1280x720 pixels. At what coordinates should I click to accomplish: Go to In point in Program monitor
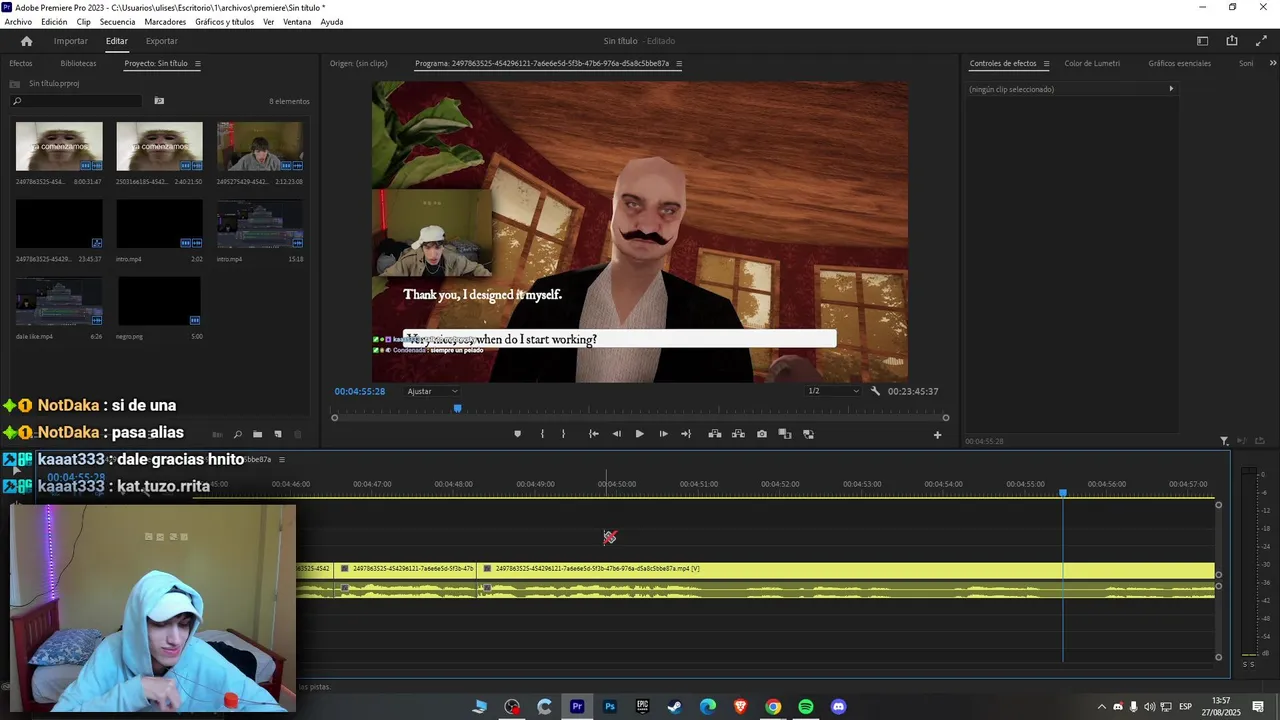[593, 434]
